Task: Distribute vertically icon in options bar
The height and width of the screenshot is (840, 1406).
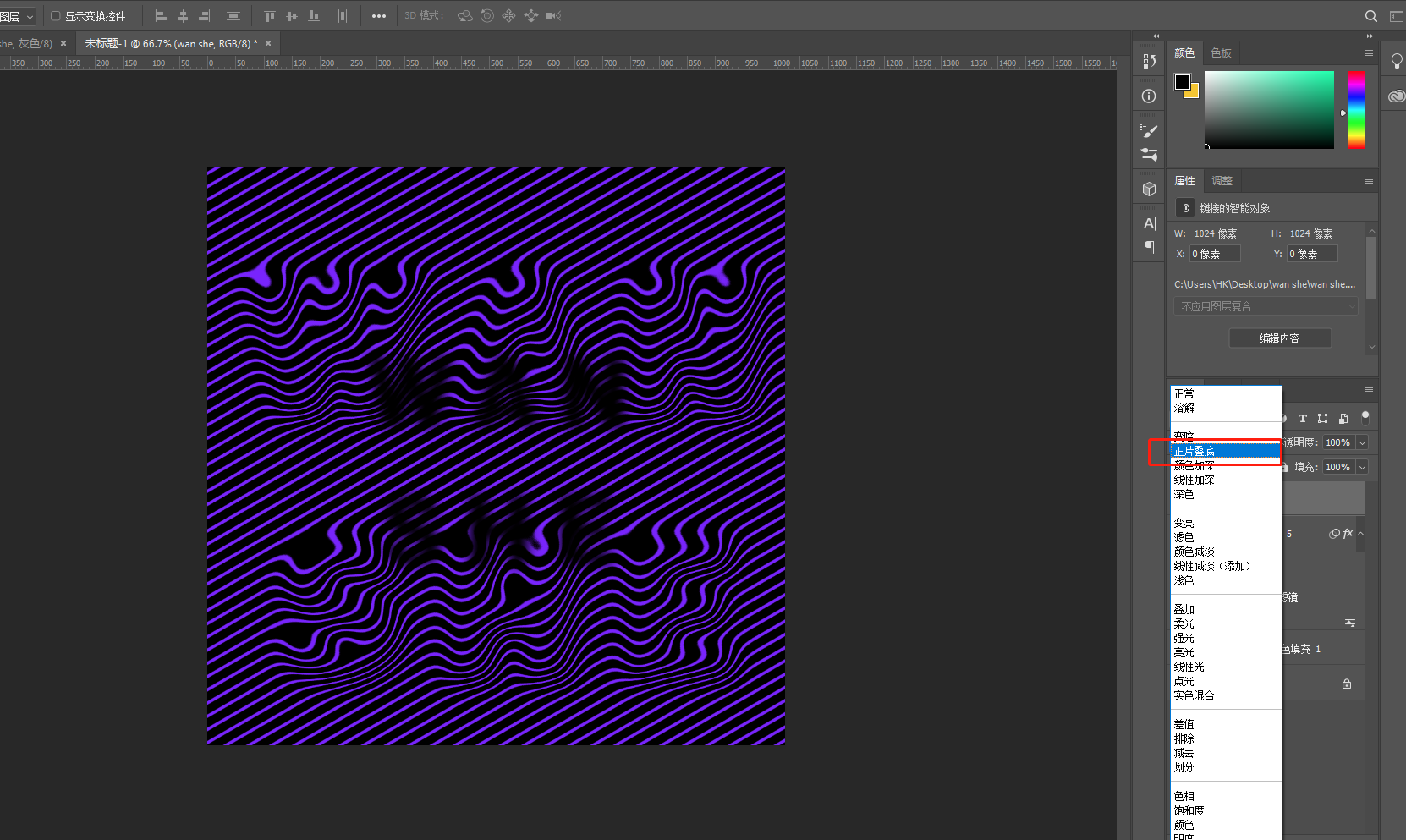Action: coord(233,16)
